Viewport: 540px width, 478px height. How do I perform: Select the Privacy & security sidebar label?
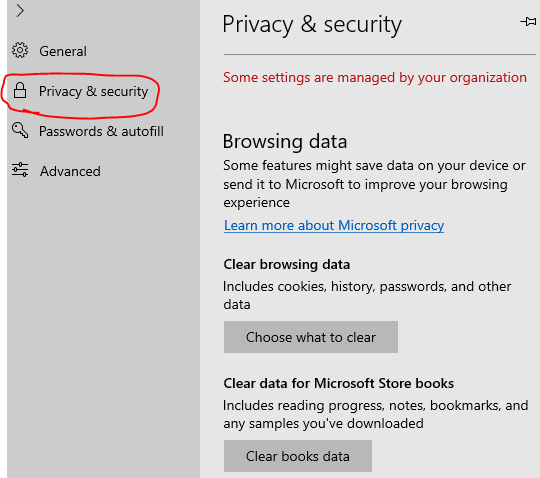click(93, 91)
